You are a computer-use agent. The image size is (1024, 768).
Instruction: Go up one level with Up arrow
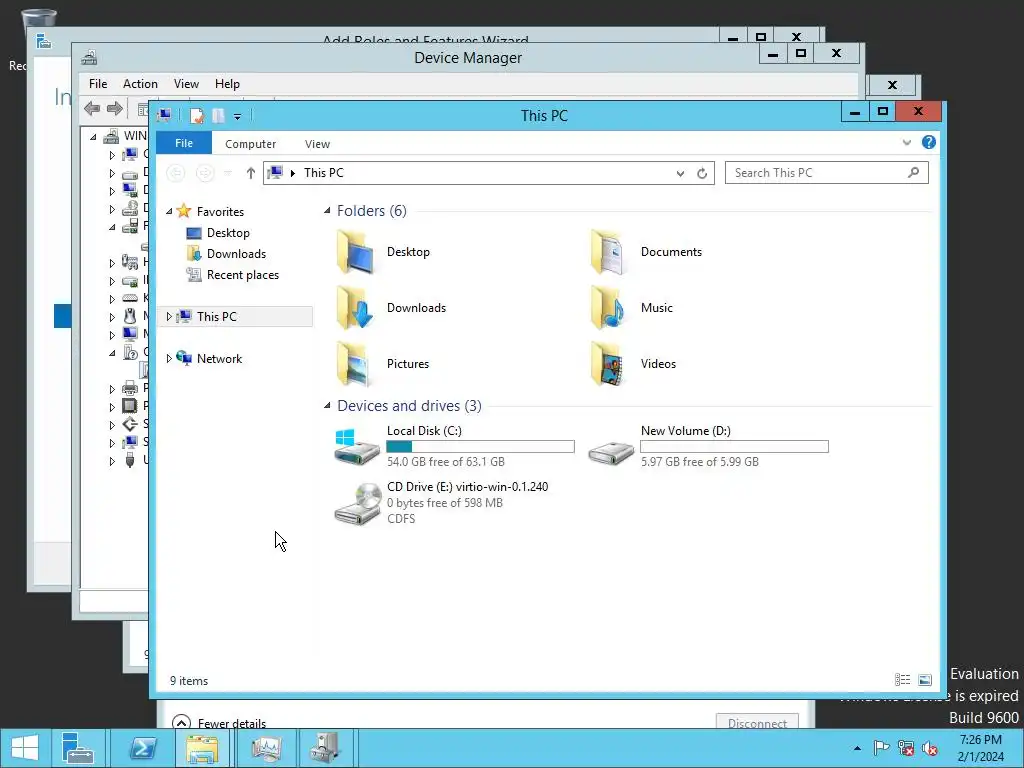click(251, 173)
